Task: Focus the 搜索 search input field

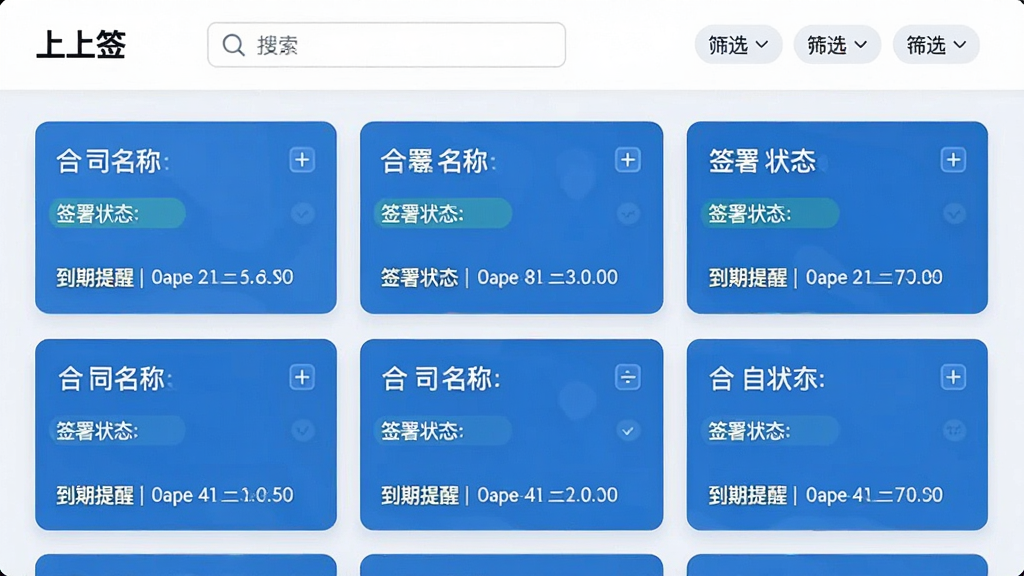Action: 387,44
